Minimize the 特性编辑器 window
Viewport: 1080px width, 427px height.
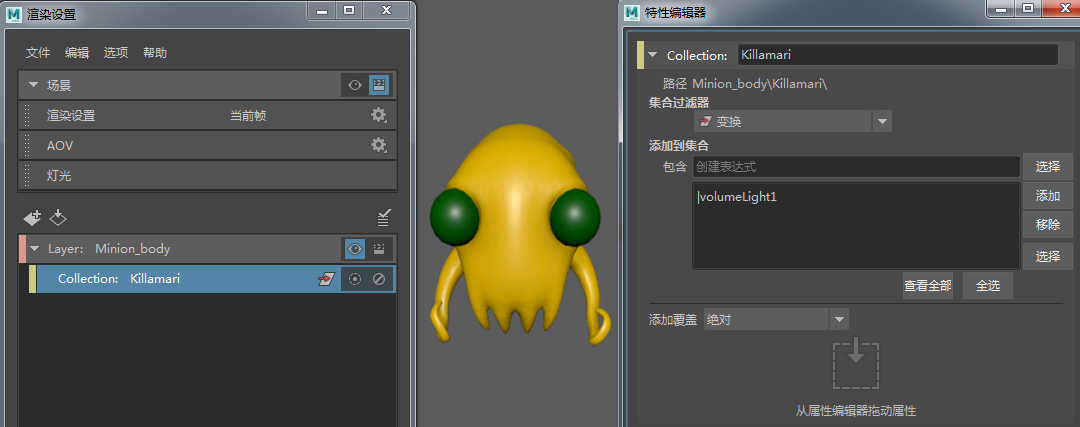click(1002, 8)
